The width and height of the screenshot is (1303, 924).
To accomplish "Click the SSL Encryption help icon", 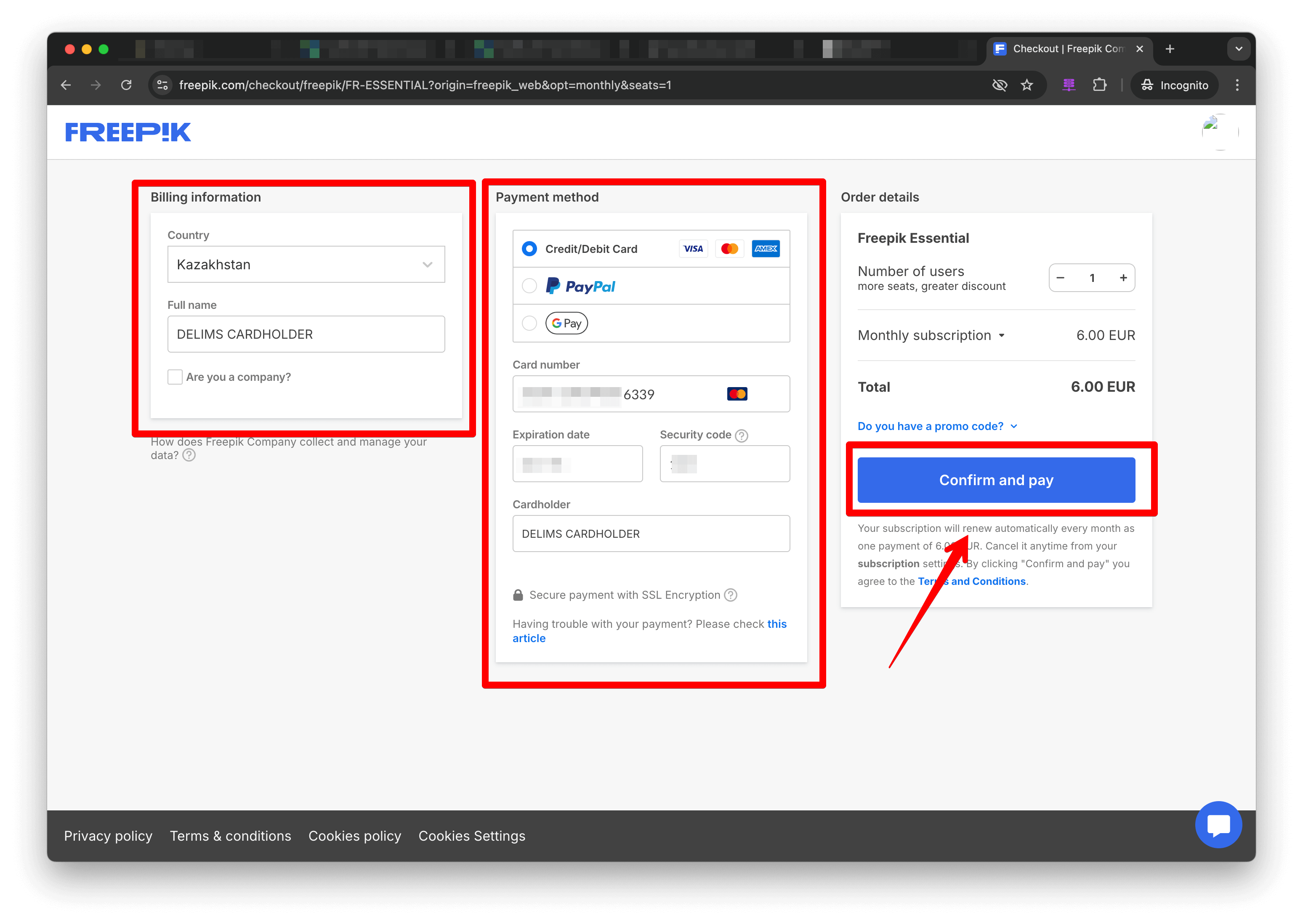I will click(731, 595).
